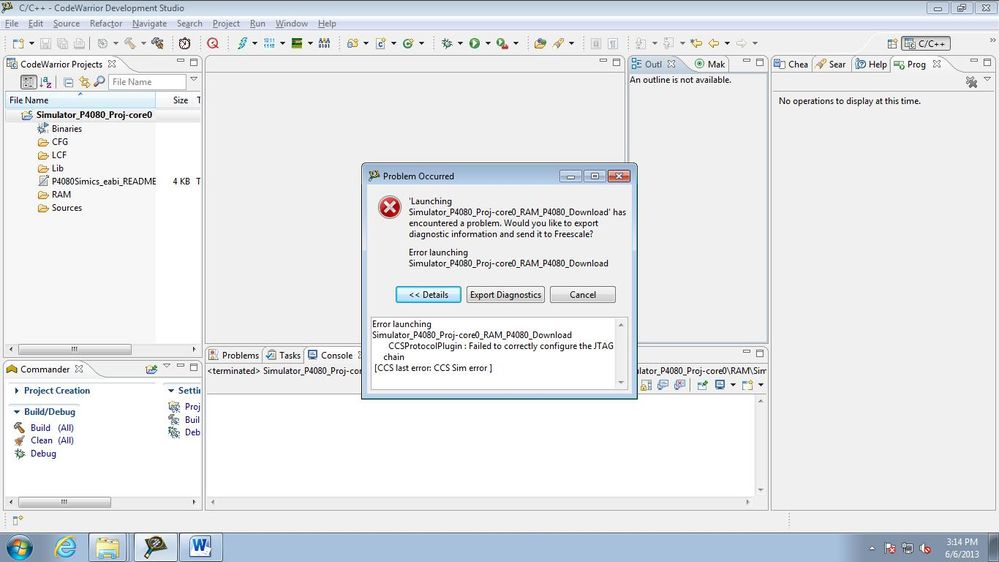Image resolution: width=999 pixels, height=562 pixels.
Task: Click the new class green C icon
Action: point(408,43)
